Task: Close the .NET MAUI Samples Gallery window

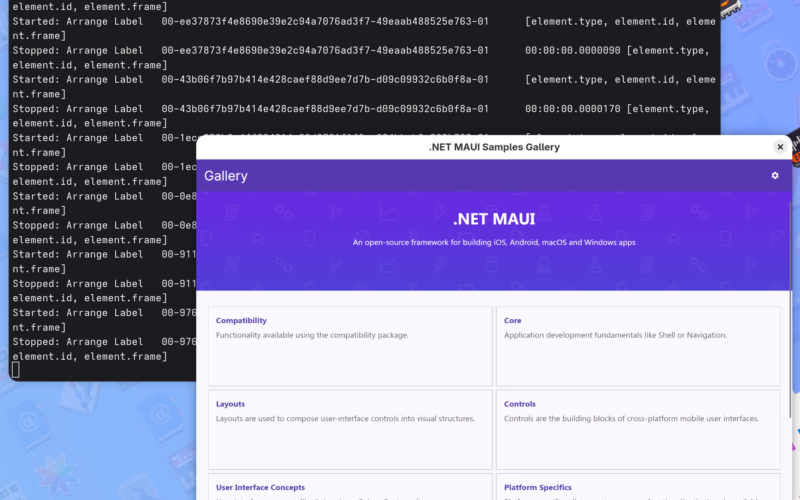Action: coord(780,147)
